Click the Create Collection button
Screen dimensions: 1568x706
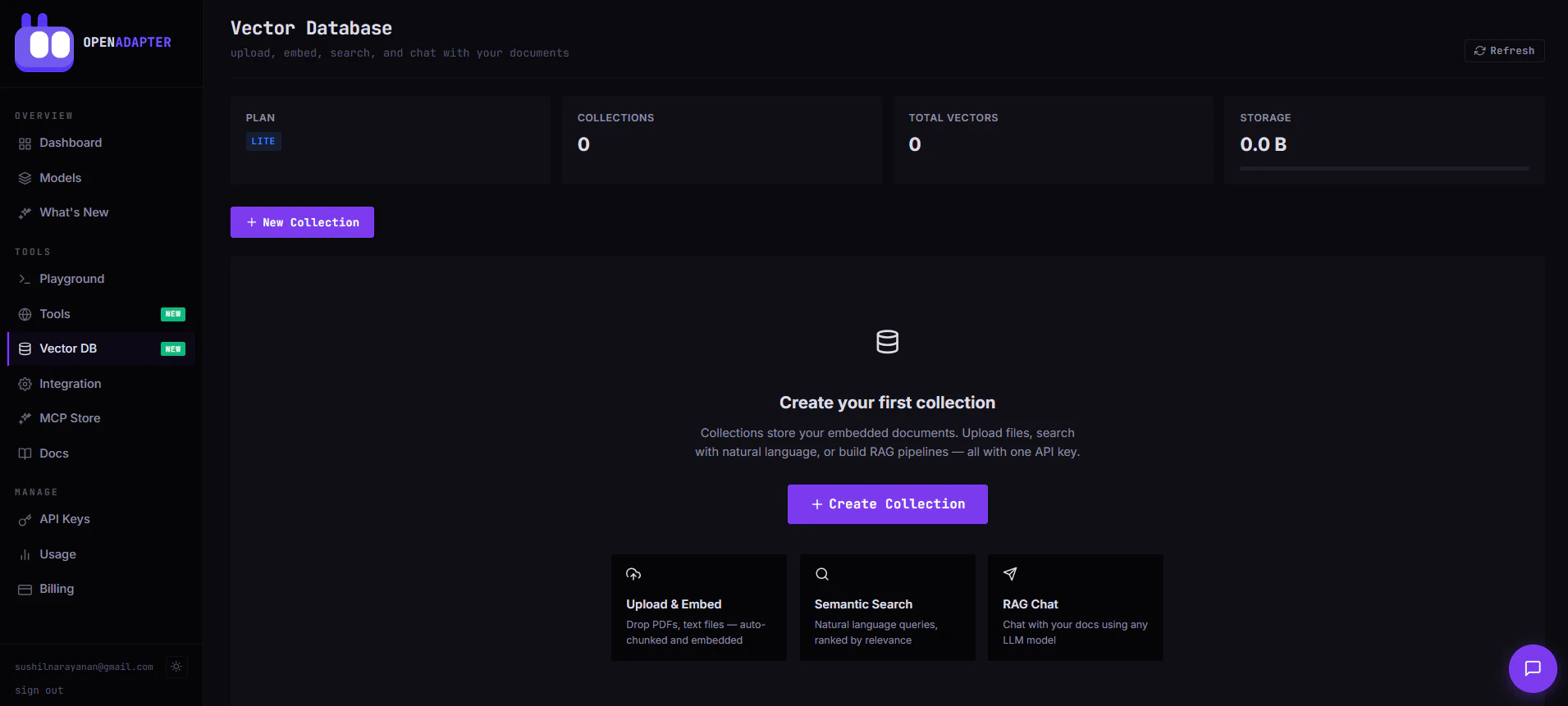[887, 504]
